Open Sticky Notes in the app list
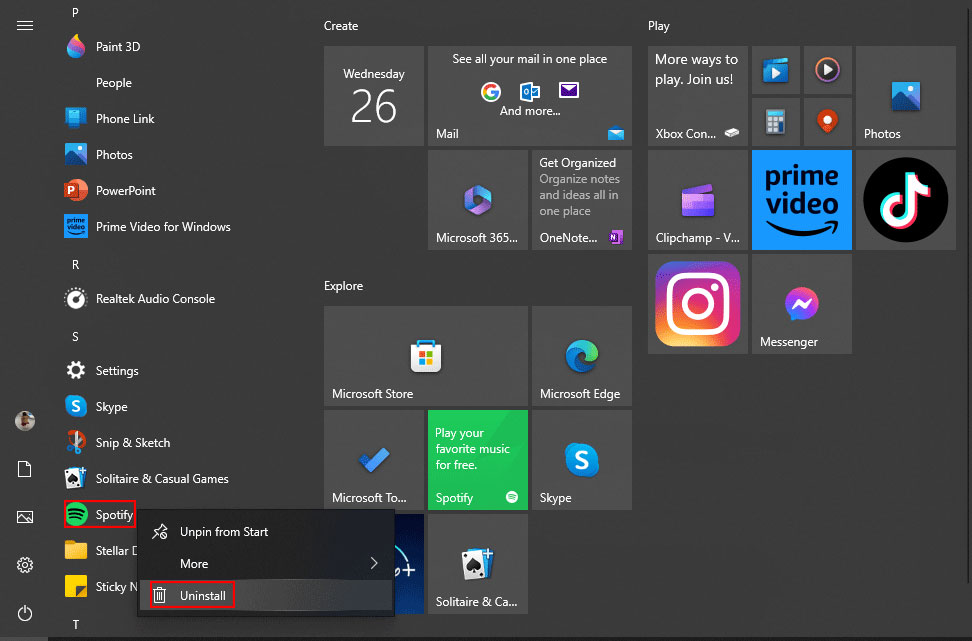The image size is (972, 641). click(100, 586)
